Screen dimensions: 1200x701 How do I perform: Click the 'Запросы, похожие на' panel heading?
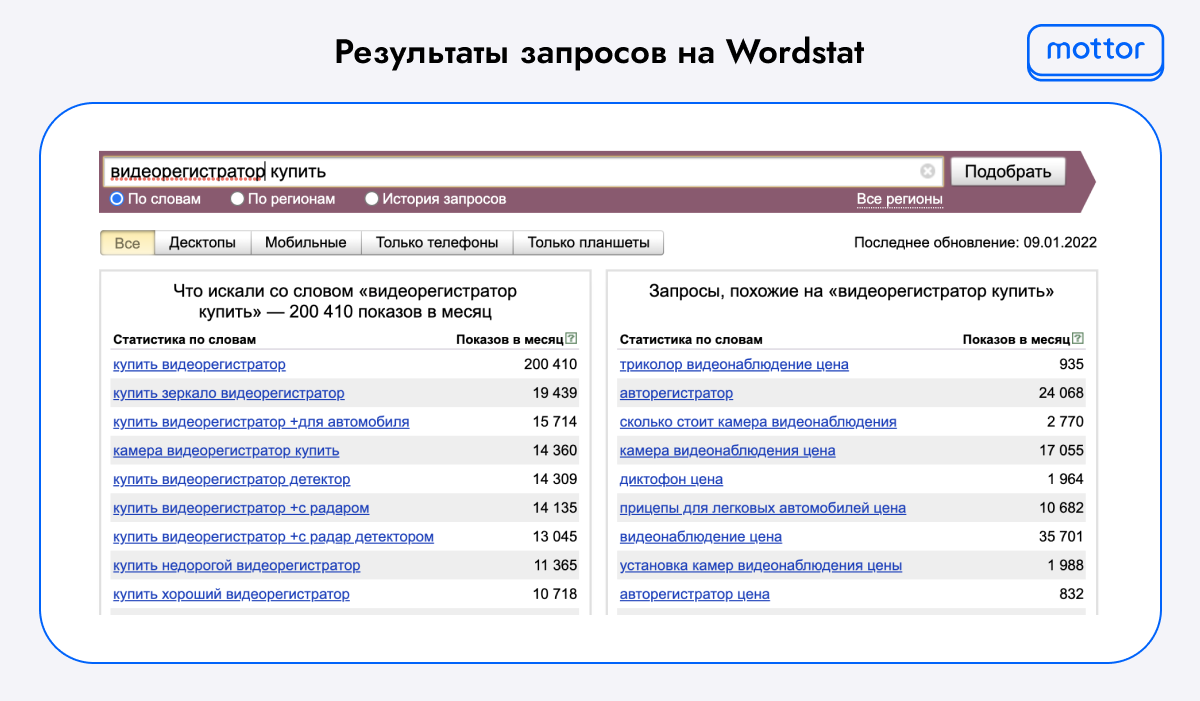click(851, 292)
